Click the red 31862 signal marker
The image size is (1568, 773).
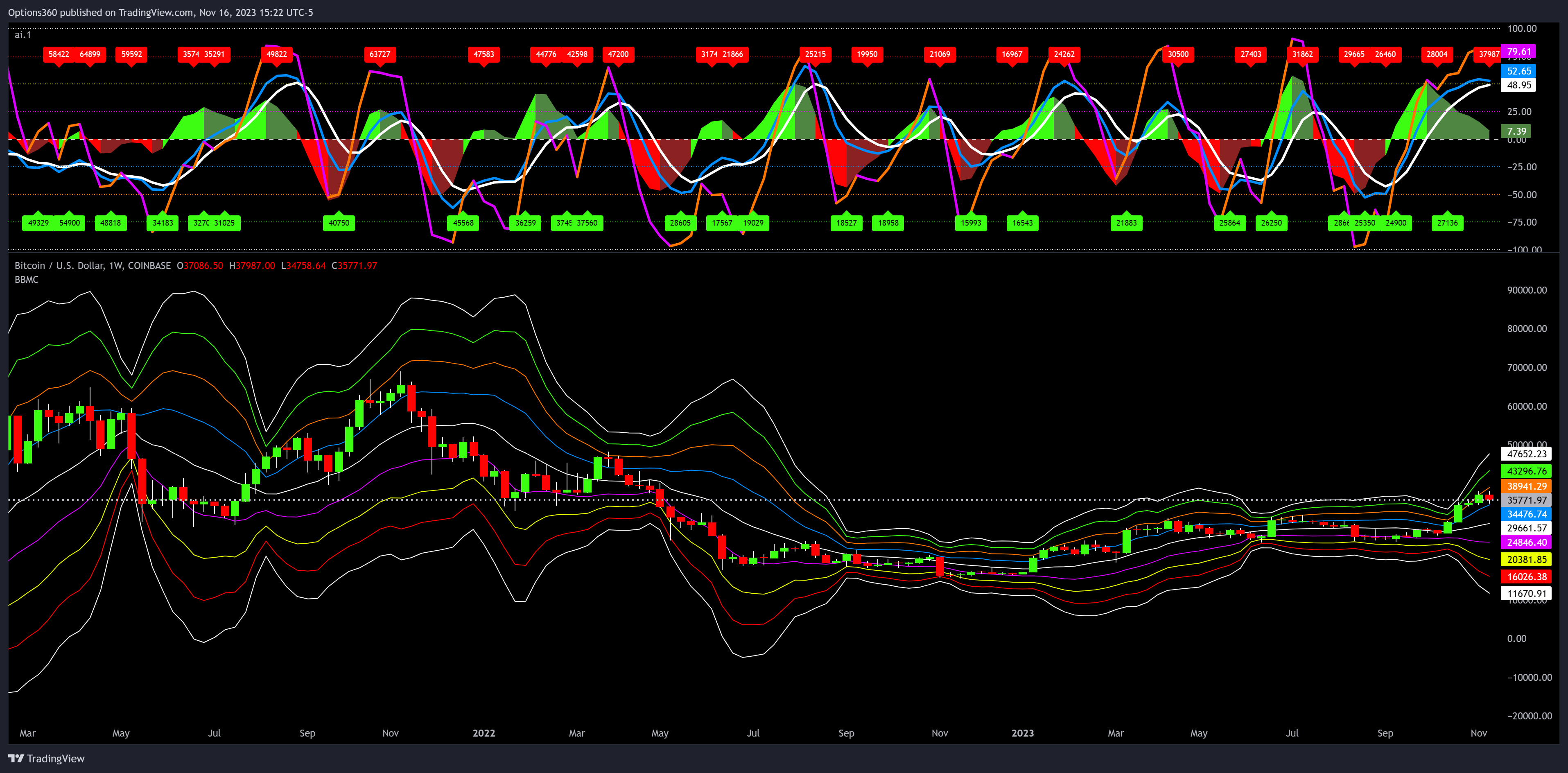(x=1303, y=54)
